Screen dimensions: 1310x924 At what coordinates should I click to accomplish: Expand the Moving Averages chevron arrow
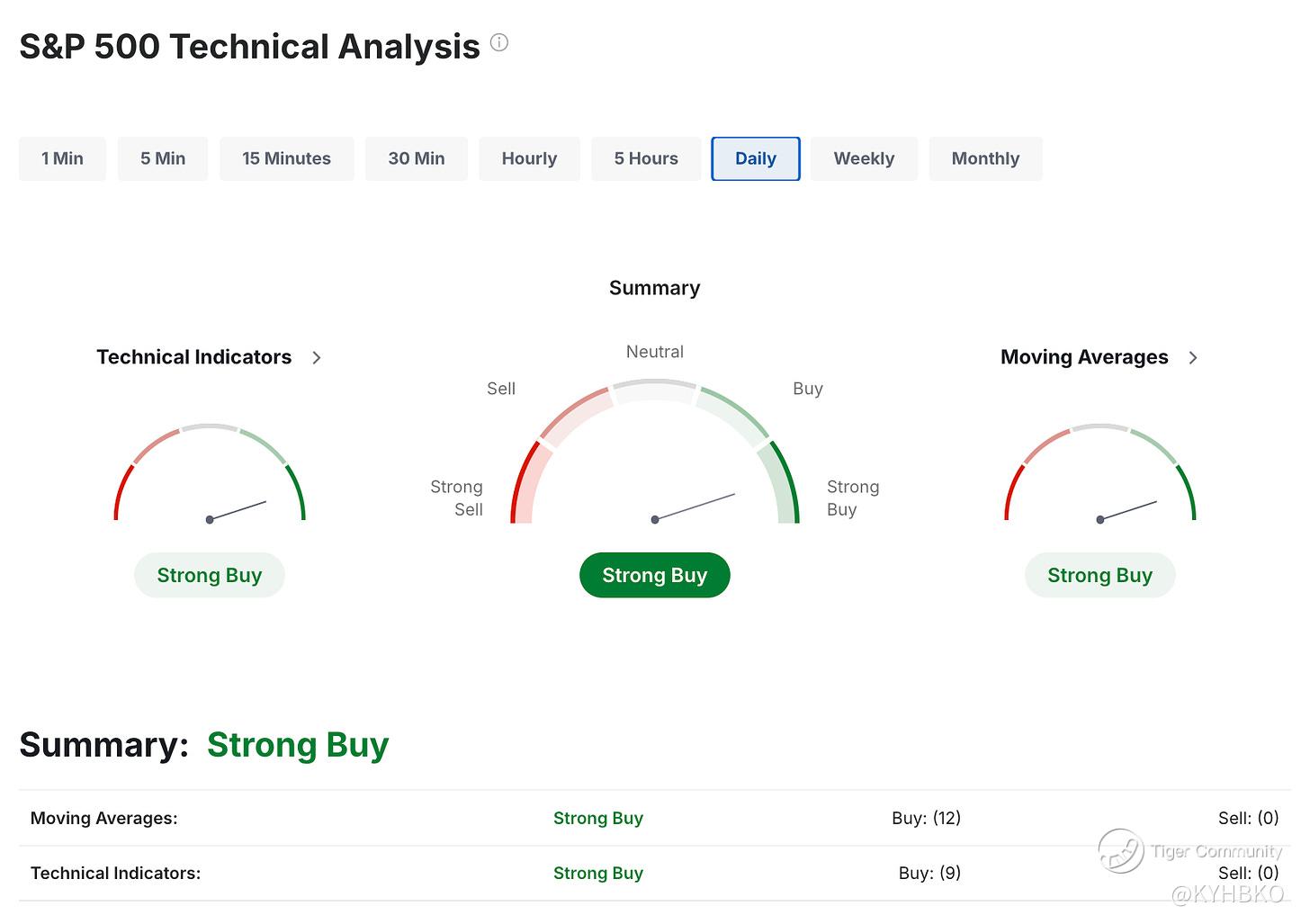(1193, 357)
